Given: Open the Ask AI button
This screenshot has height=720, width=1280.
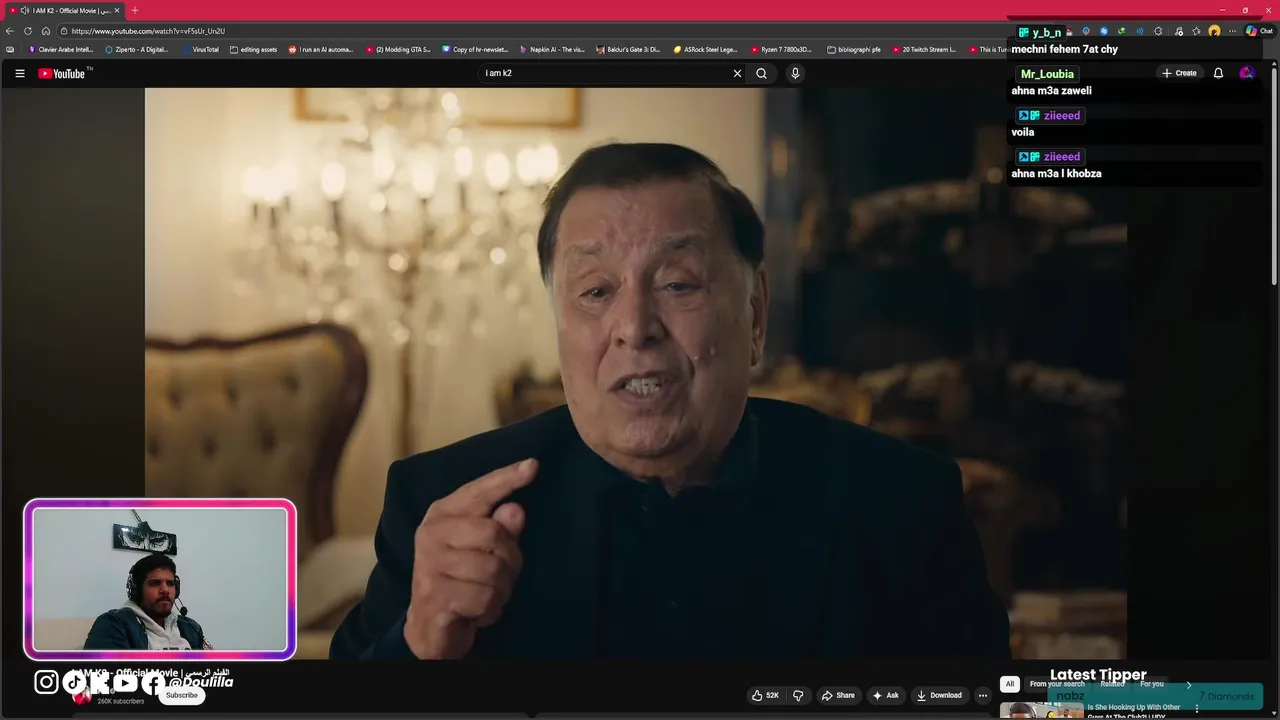Looking at the screenshot, I should click(886, 695).
